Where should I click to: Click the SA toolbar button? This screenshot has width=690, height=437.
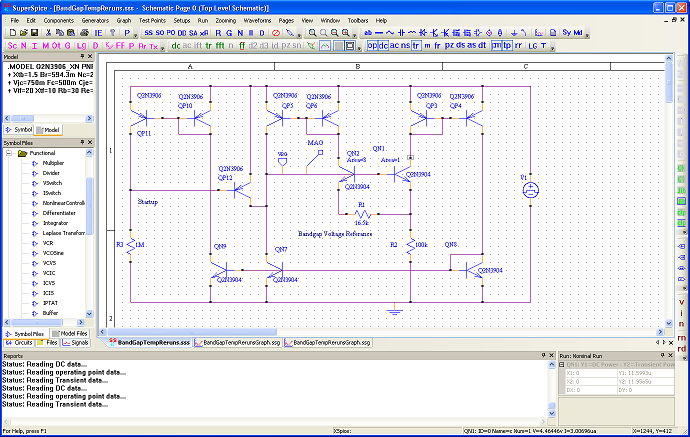tap(193, 33)
